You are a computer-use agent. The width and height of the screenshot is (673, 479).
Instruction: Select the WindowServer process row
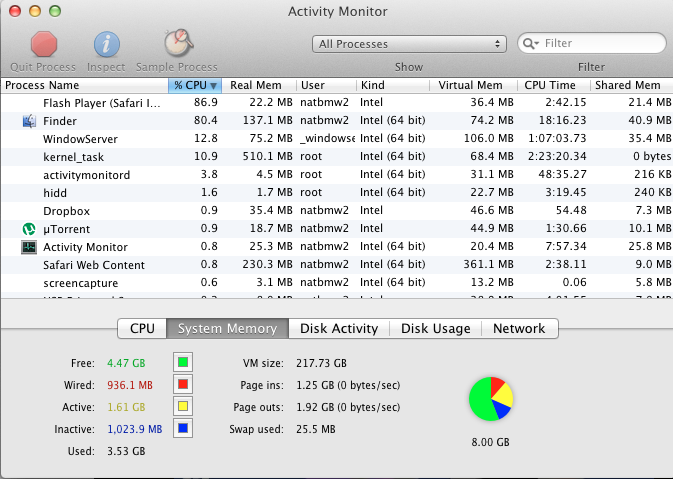[336, 139]
